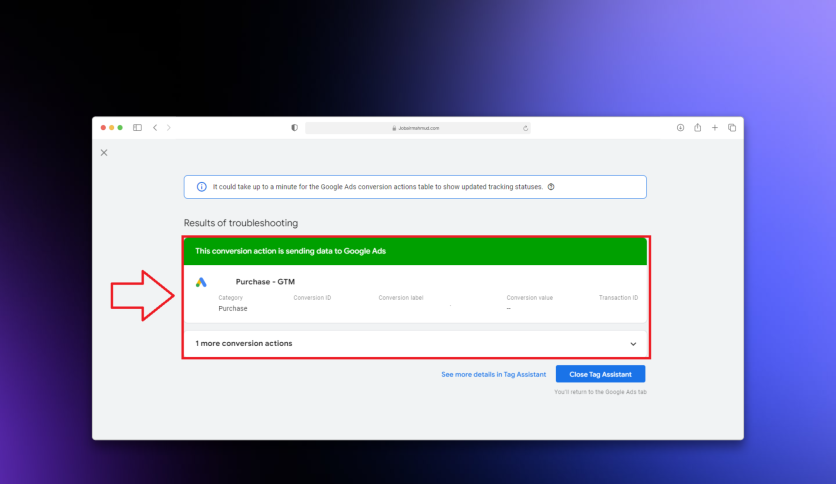Viewport: 836px width, 484px height.
Task: Click the Conversion value column label
Action: coord(529,298)
